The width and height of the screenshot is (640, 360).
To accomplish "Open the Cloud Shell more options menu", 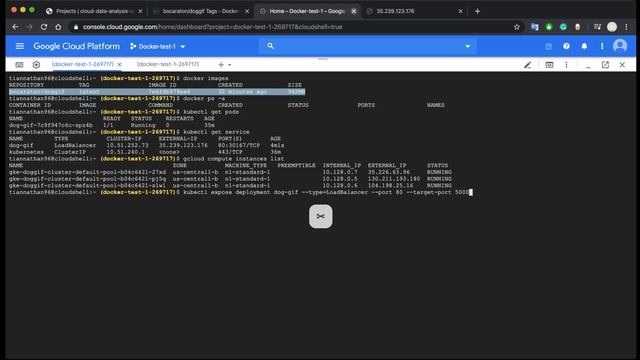I will [566, 64].
